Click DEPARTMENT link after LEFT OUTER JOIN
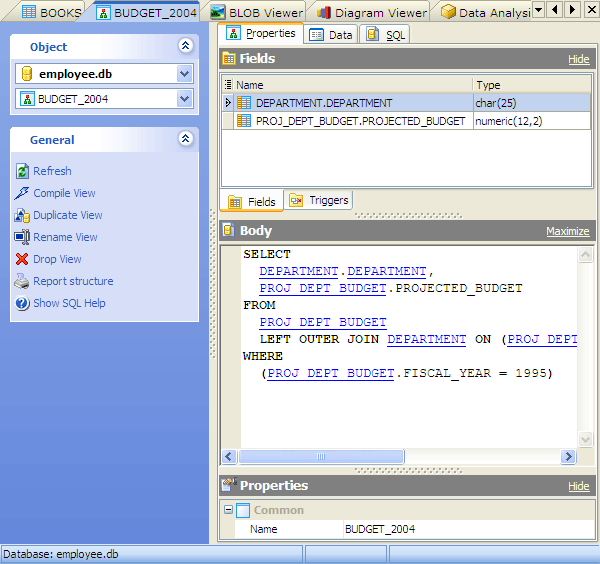 [x=426, y=339]
